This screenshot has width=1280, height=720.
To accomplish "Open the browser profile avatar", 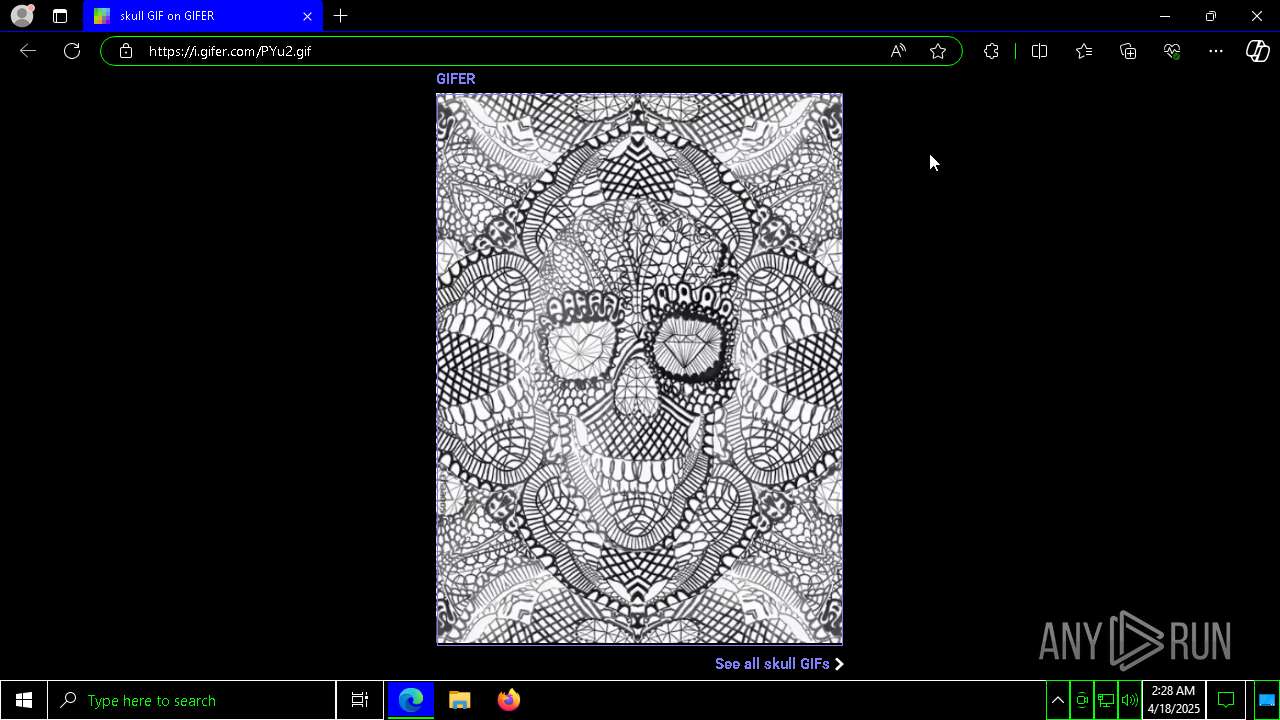I will pyautogui.click(x=22, y=16).
